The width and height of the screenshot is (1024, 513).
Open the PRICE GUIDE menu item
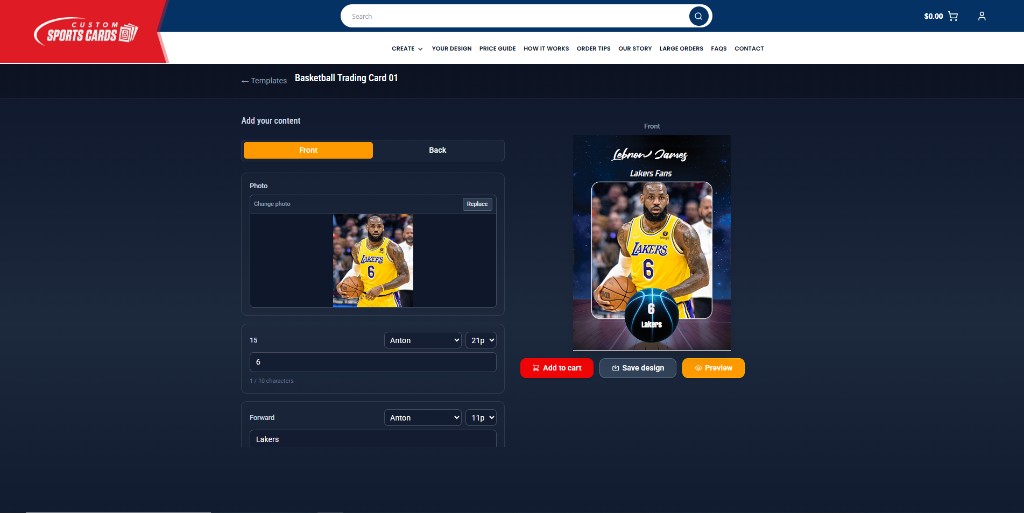[x=498, y=49]
